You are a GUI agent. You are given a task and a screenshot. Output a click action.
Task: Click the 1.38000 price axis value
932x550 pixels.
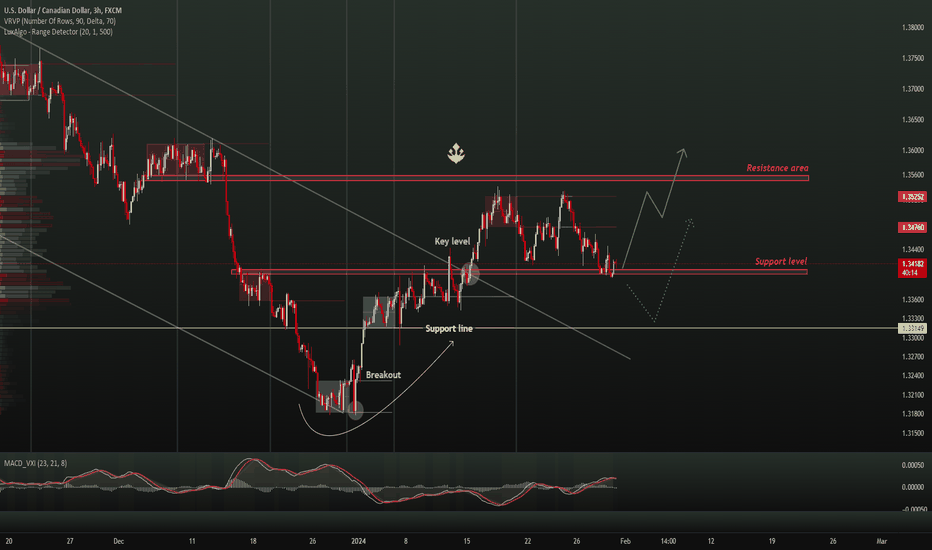(913, 27)
